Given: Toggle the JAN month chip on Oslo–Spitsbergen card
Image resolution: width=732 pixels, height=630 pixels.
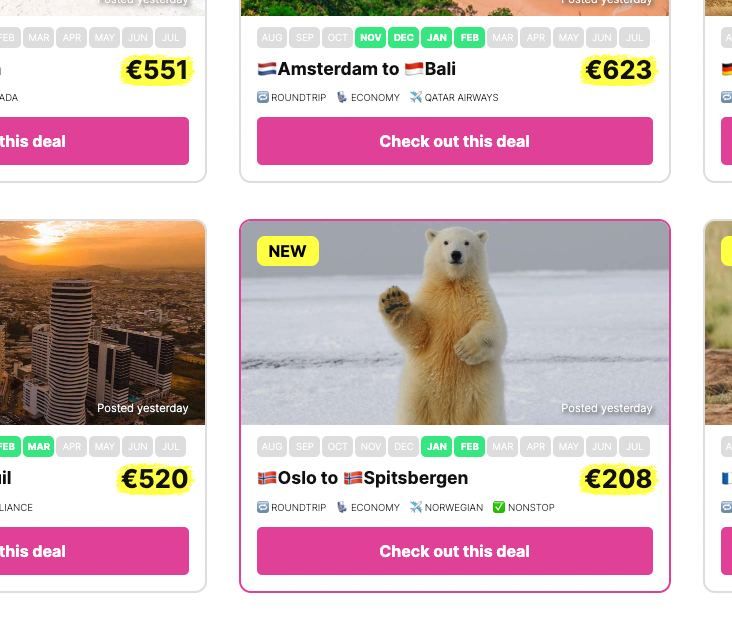Looking at the screenshot, I should pos(436,447).
